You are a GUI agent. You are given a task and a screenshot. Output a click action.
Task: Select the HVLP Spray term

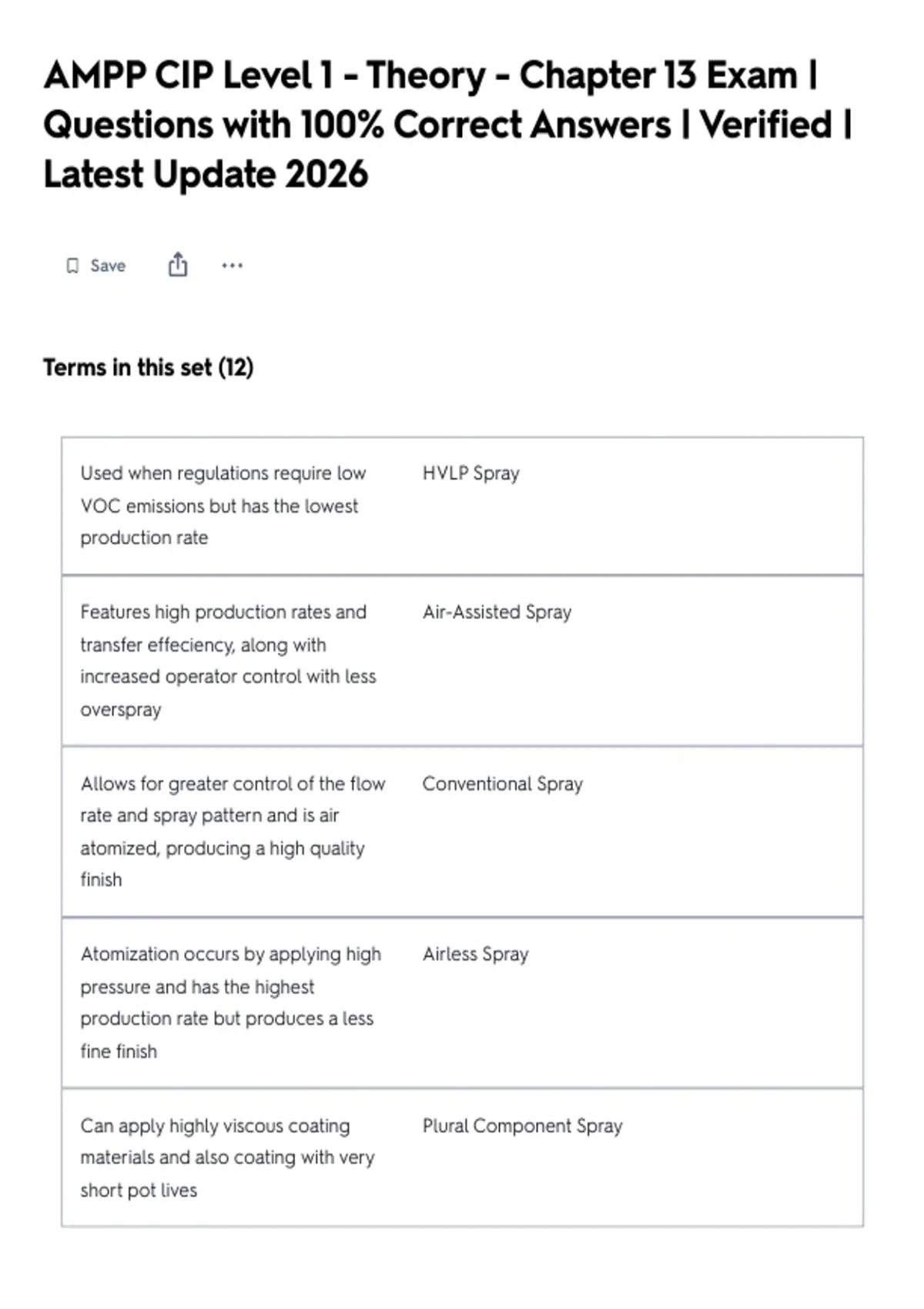point(470,473)
